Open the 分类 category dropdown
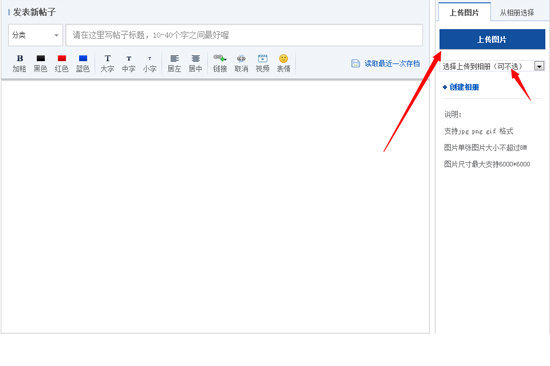550x366 pixels. 35,35
